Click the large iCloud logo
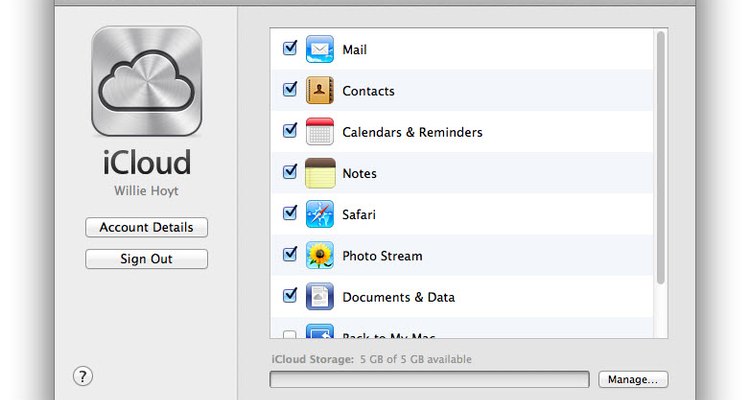The image size is (750, 400). (x=146, y=81)
